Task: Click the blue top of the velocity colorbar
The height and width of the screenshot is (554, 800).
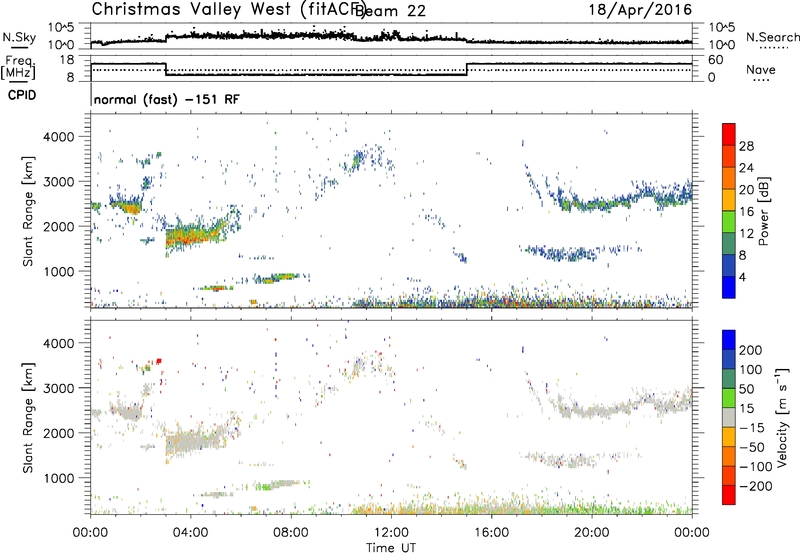Action: [x=729, y=340]
